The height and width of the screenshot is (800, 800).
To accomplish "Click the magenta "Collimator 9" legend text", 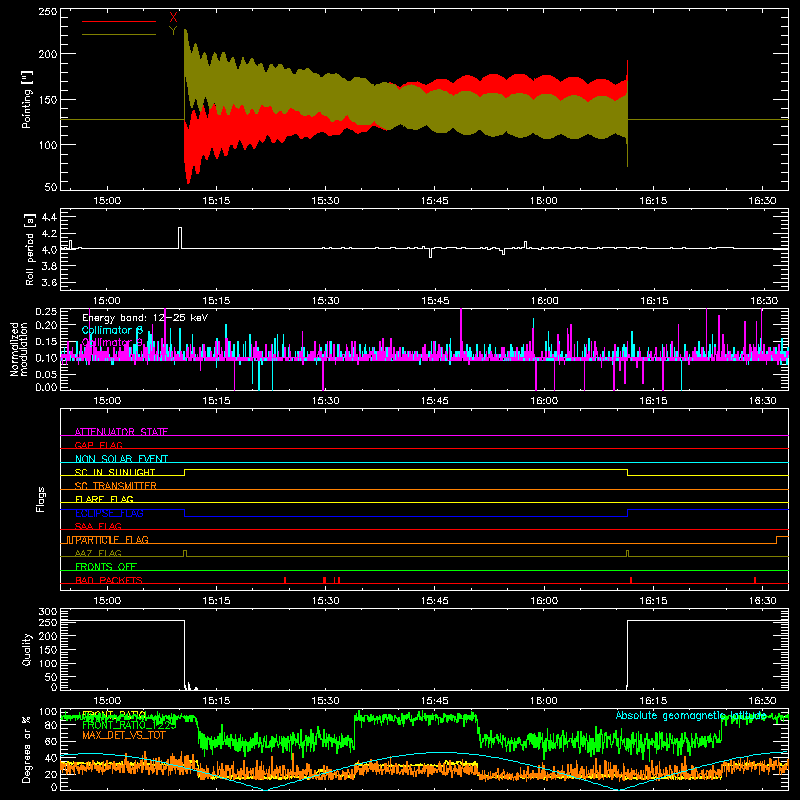I will pyautogui.click(x=112, y=342).
